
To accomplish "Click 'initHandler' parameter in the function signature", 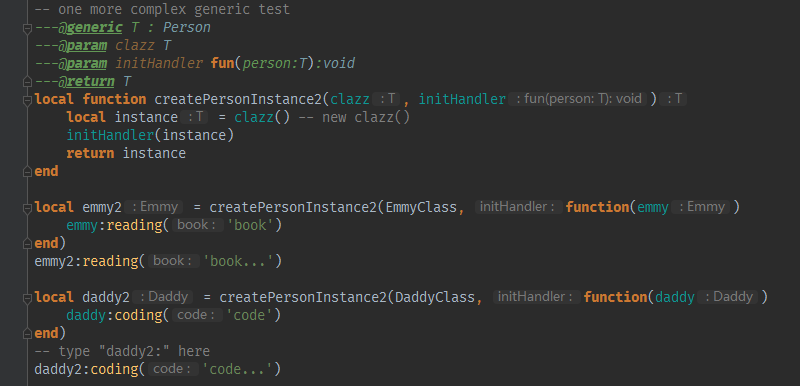I will [462, 99].
